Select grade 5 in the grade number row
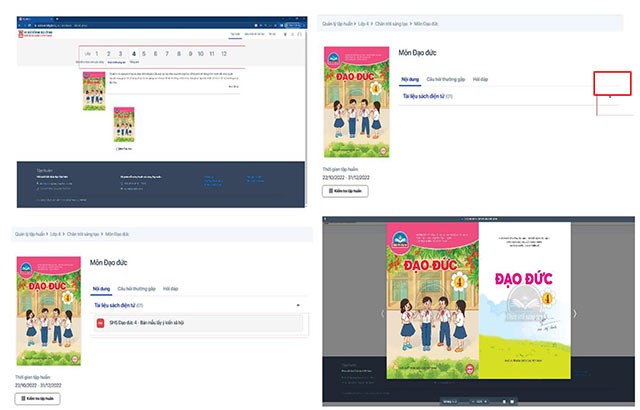640x410 pixels. [x=146, y=53]
